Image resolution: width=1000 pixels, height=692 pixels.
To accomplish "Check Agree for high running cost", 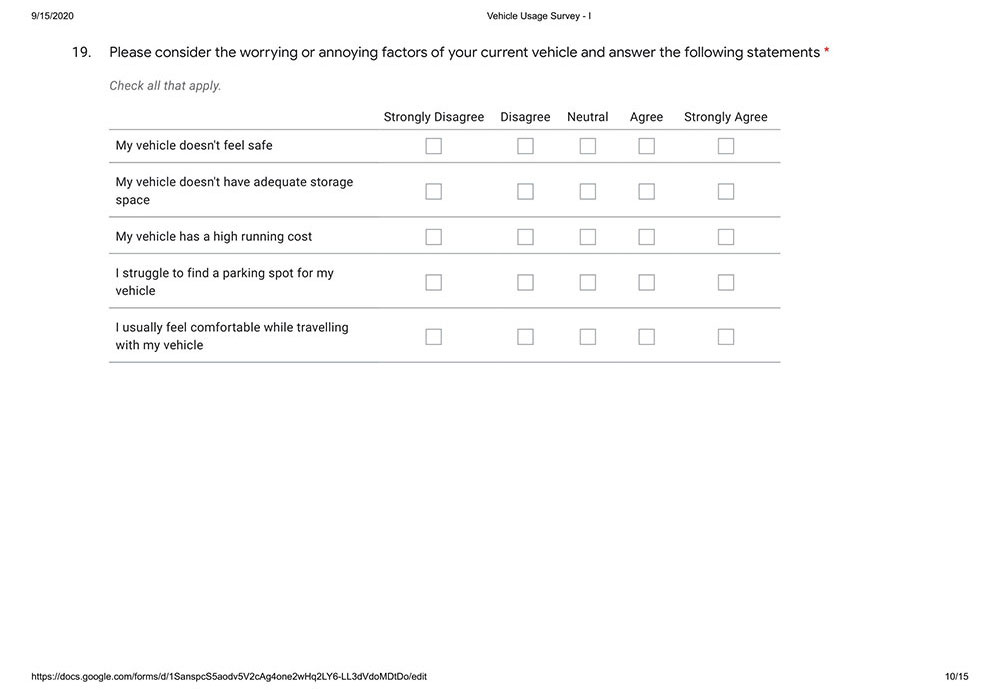I will tap(646, 237).
